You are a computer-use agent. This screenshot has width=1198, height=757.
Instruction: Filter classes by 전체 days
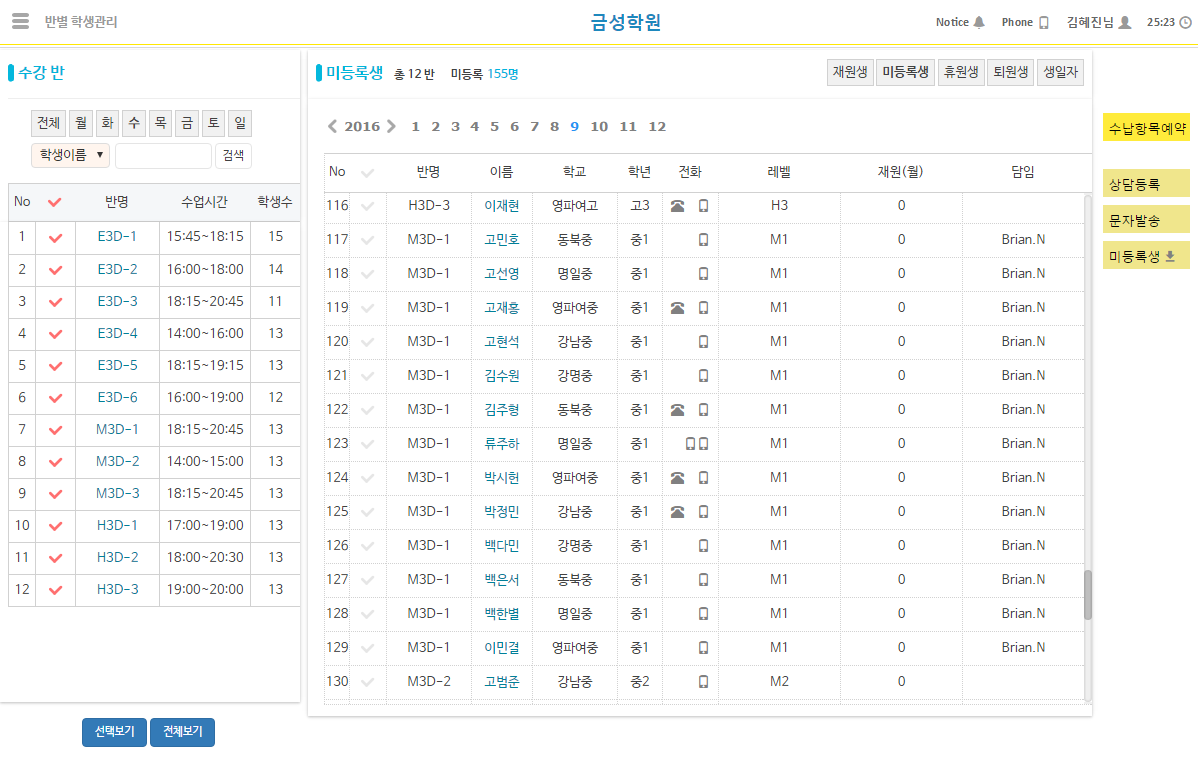coord(48,123)
